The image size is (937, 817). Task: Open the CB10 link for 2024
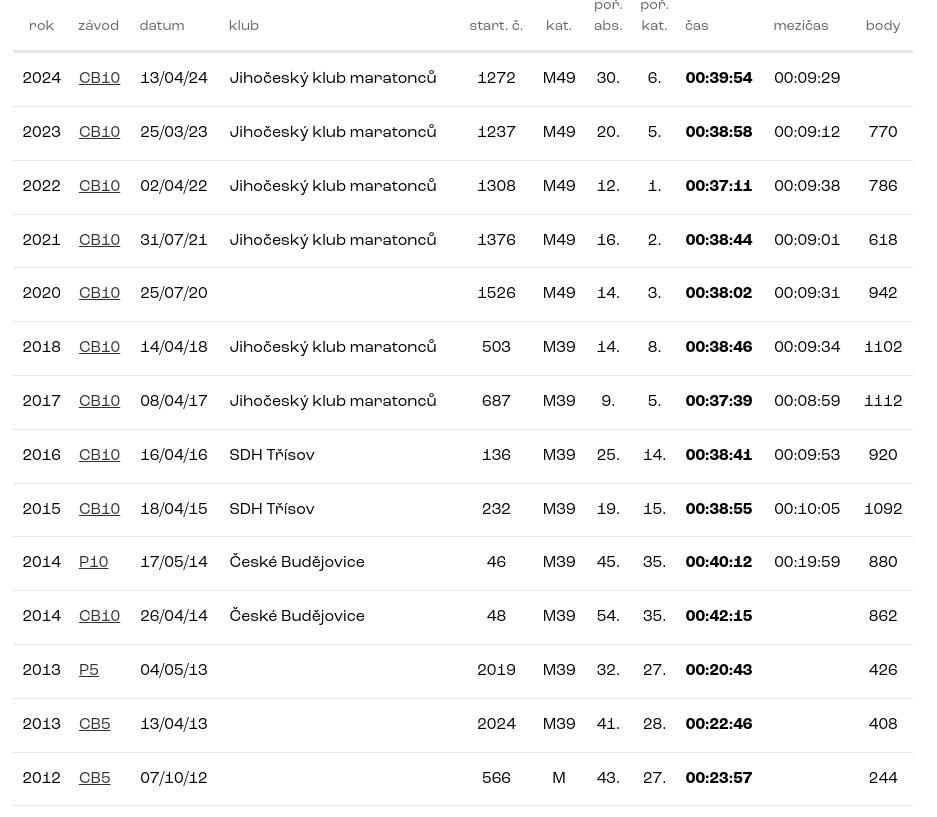click(99, 79)
